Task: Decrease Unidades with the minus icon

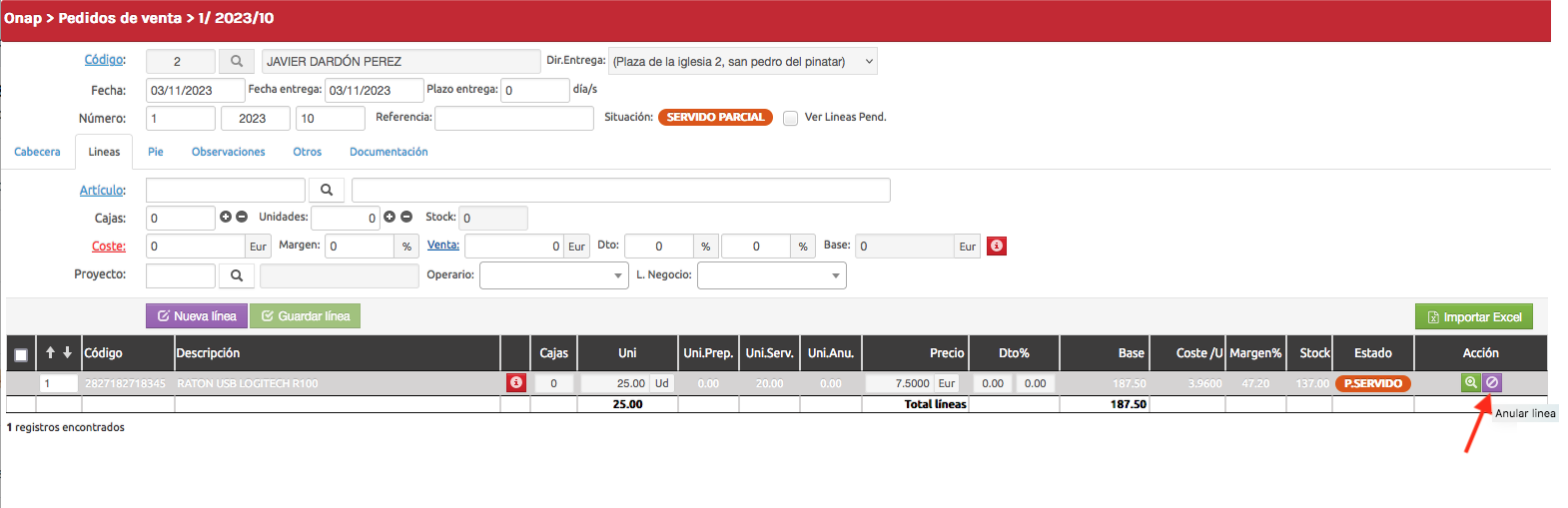Action: (x=406, y=217)
